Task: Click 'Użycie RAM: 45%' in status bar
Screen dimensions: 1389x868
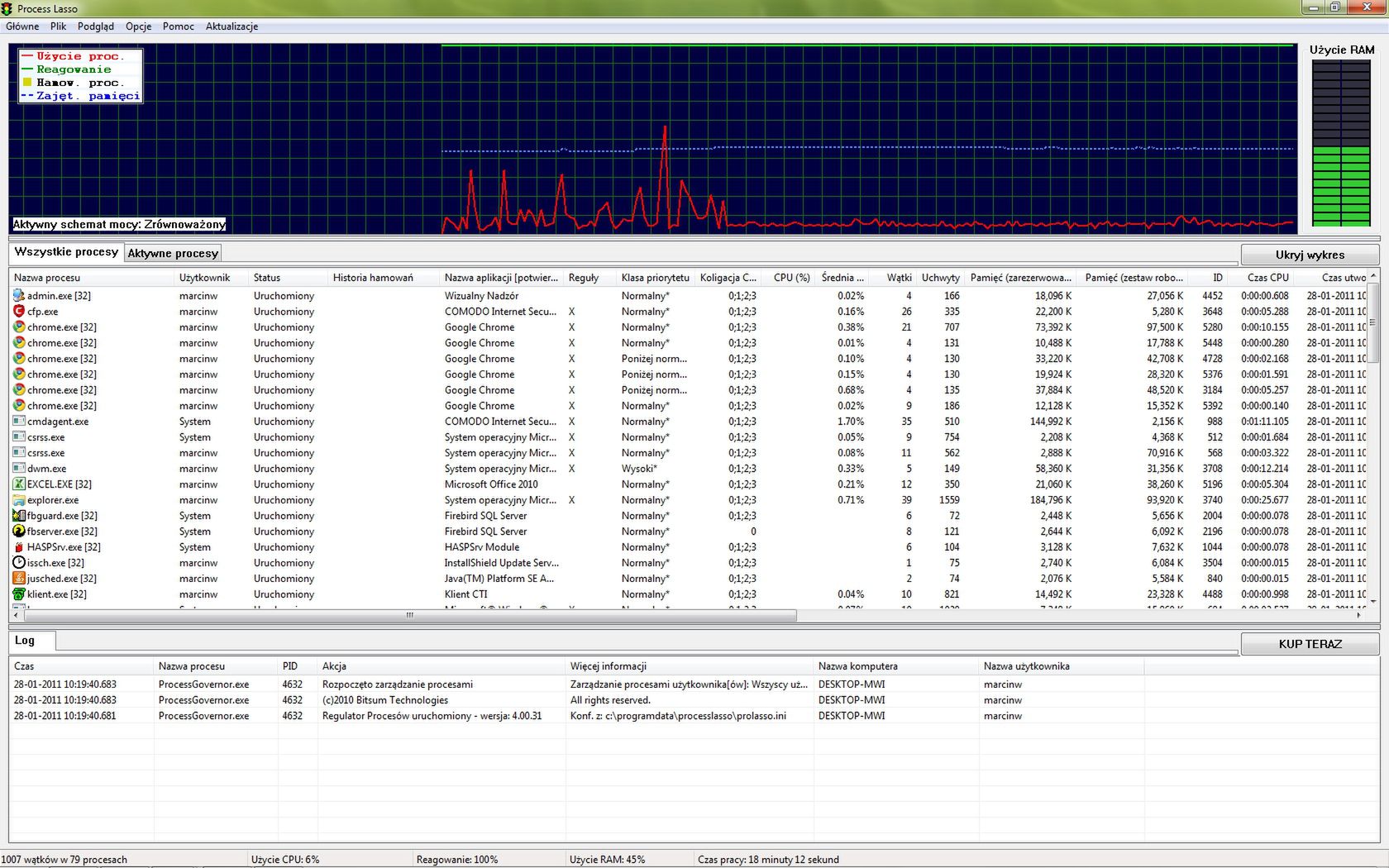Action: pyautogui.click(x=607, y=860)
